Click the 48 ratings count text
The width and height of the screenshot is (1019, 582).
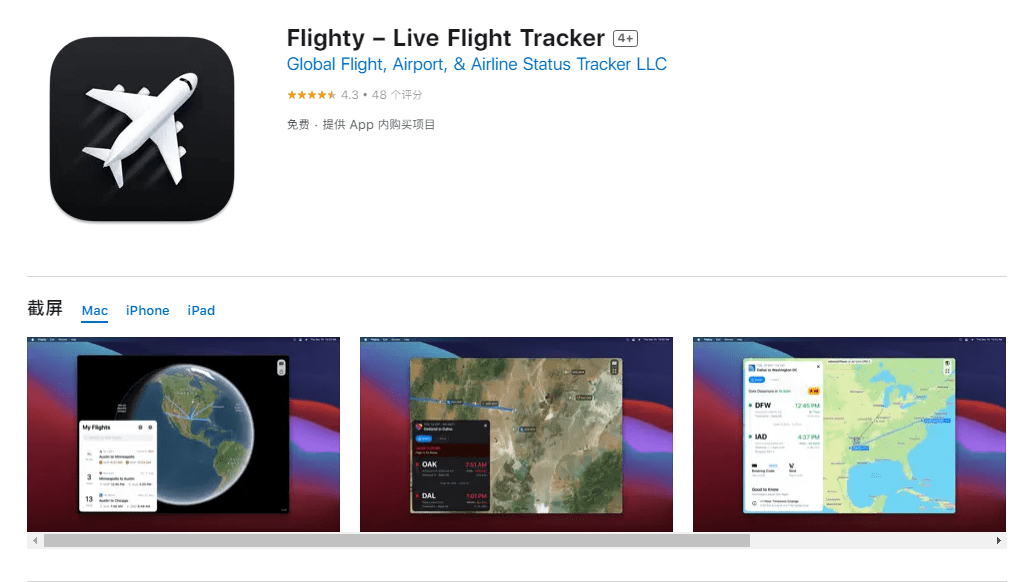coord(397,95)
